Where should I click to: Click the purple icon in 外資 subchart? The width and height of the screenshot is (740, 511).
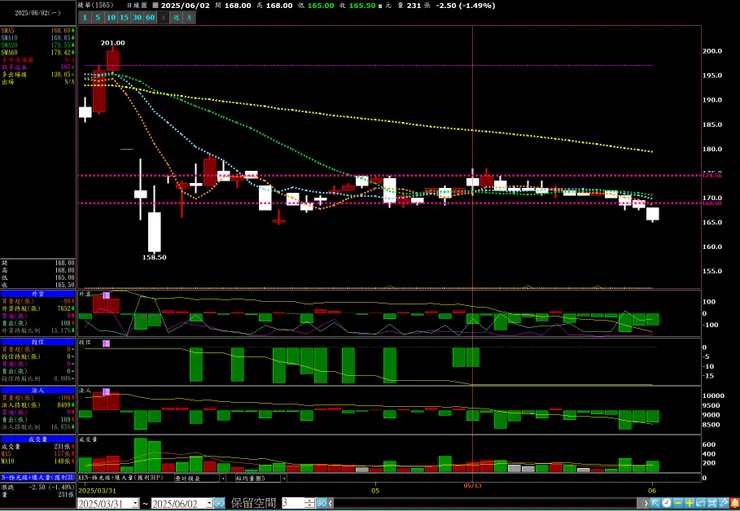(106, 295)
